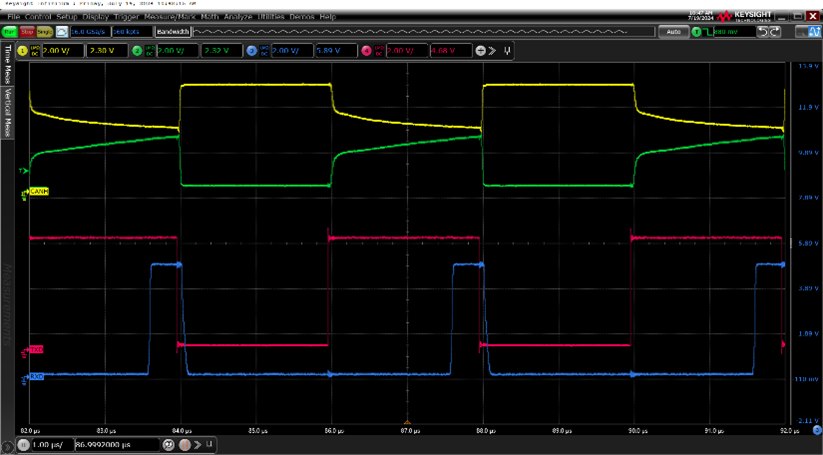Click the Bandwidth button
Viewport: 823px width, 455px height.
point(172,32)
